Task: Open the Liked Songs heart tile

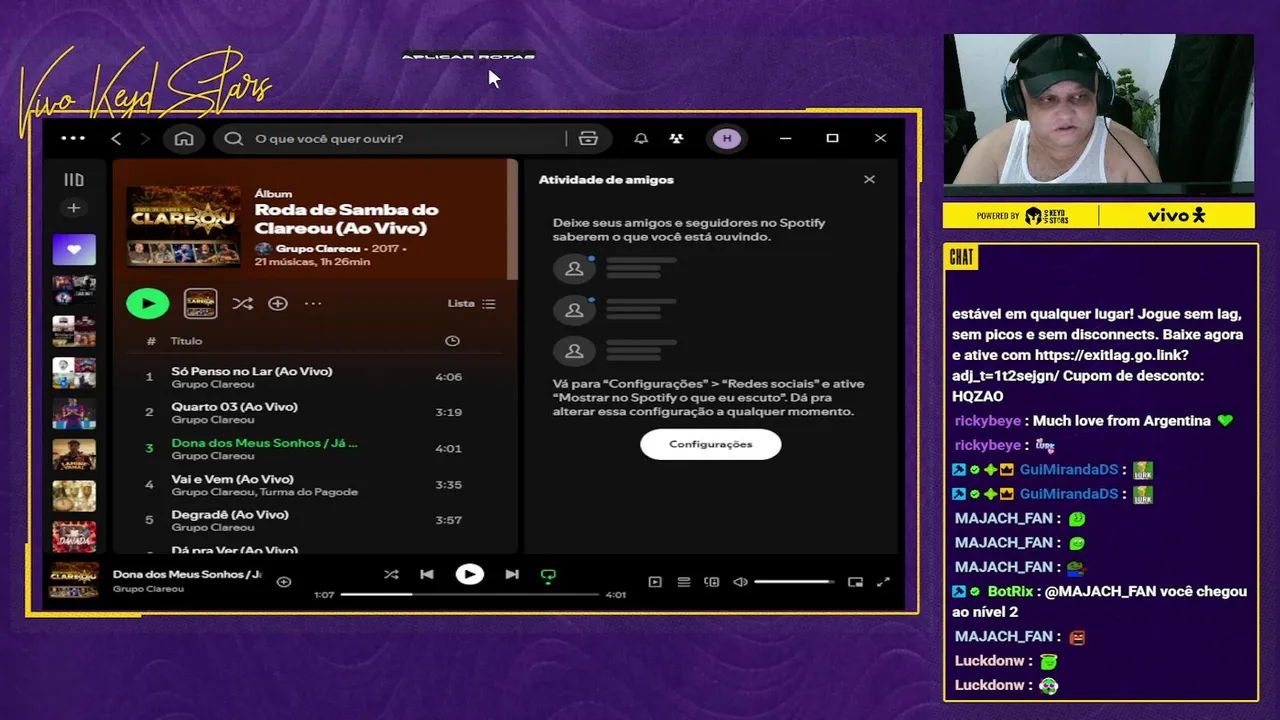Action: point(74,250)
